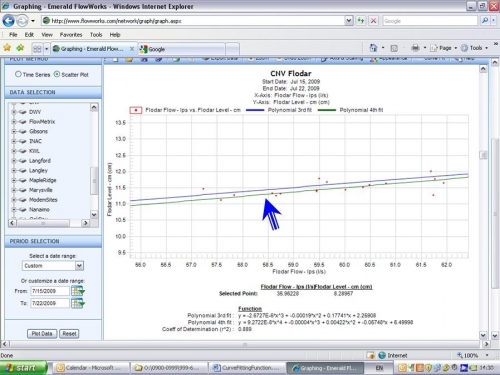
Task: Click the system tray clock showing 14:30
Action: [486, 368]
